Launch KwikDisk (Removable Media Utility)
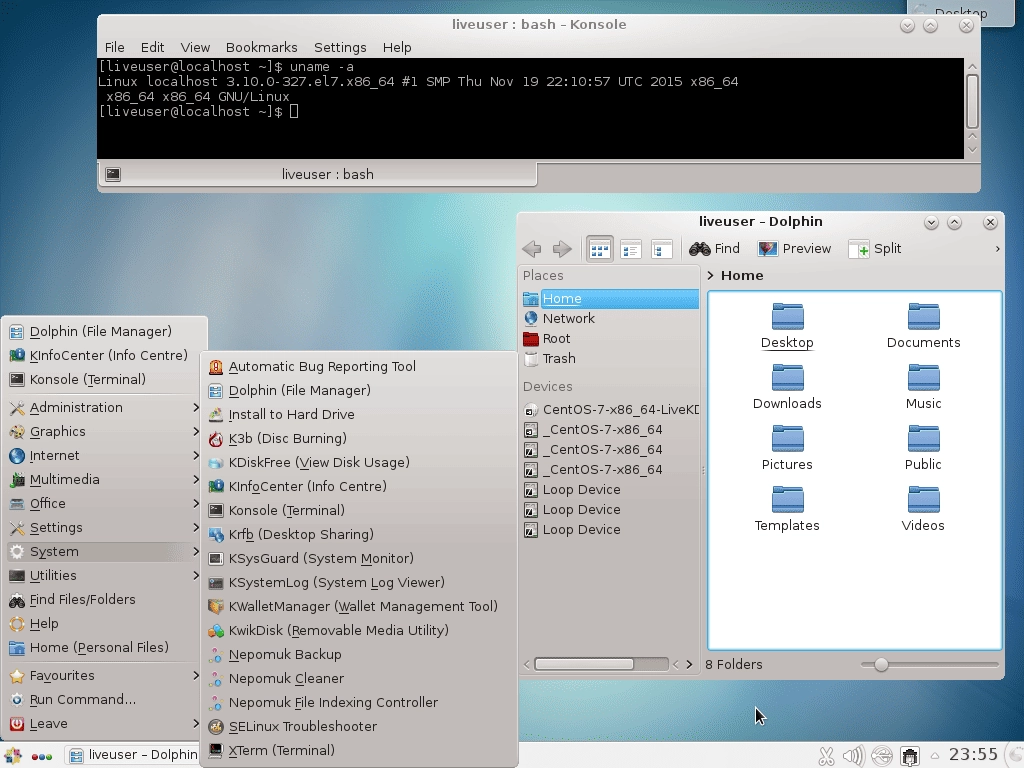The image size is (1024, 768). (359, 631)
